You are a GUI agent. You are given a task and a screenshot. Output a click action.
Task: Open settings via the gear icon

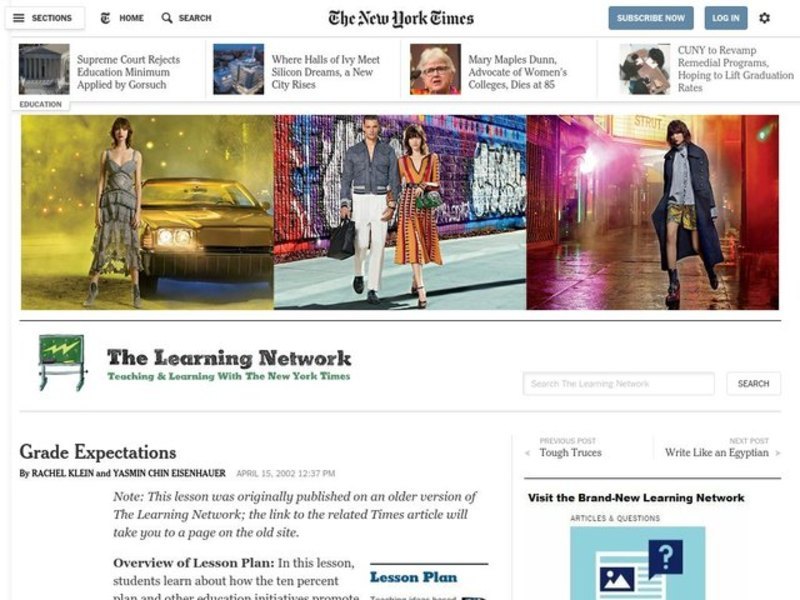point(764,18)
